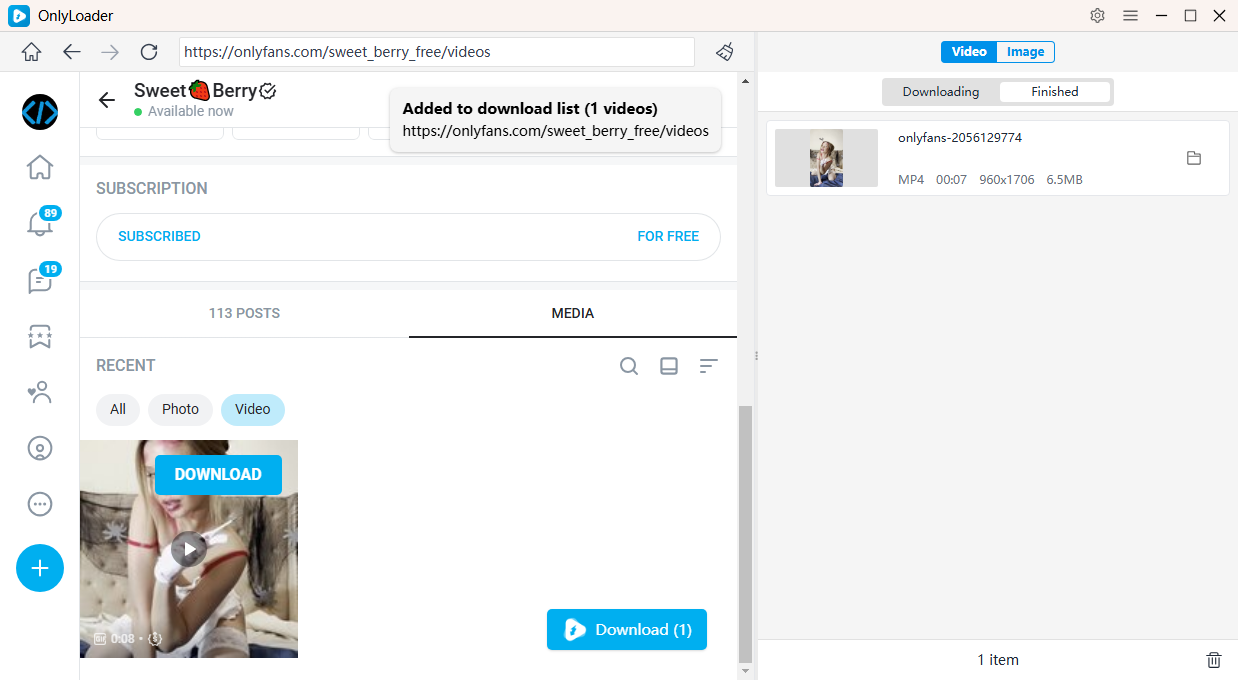Click the page vertical scrollbar thumb
Screen dimensions: 1238x680
pos(745,535)
